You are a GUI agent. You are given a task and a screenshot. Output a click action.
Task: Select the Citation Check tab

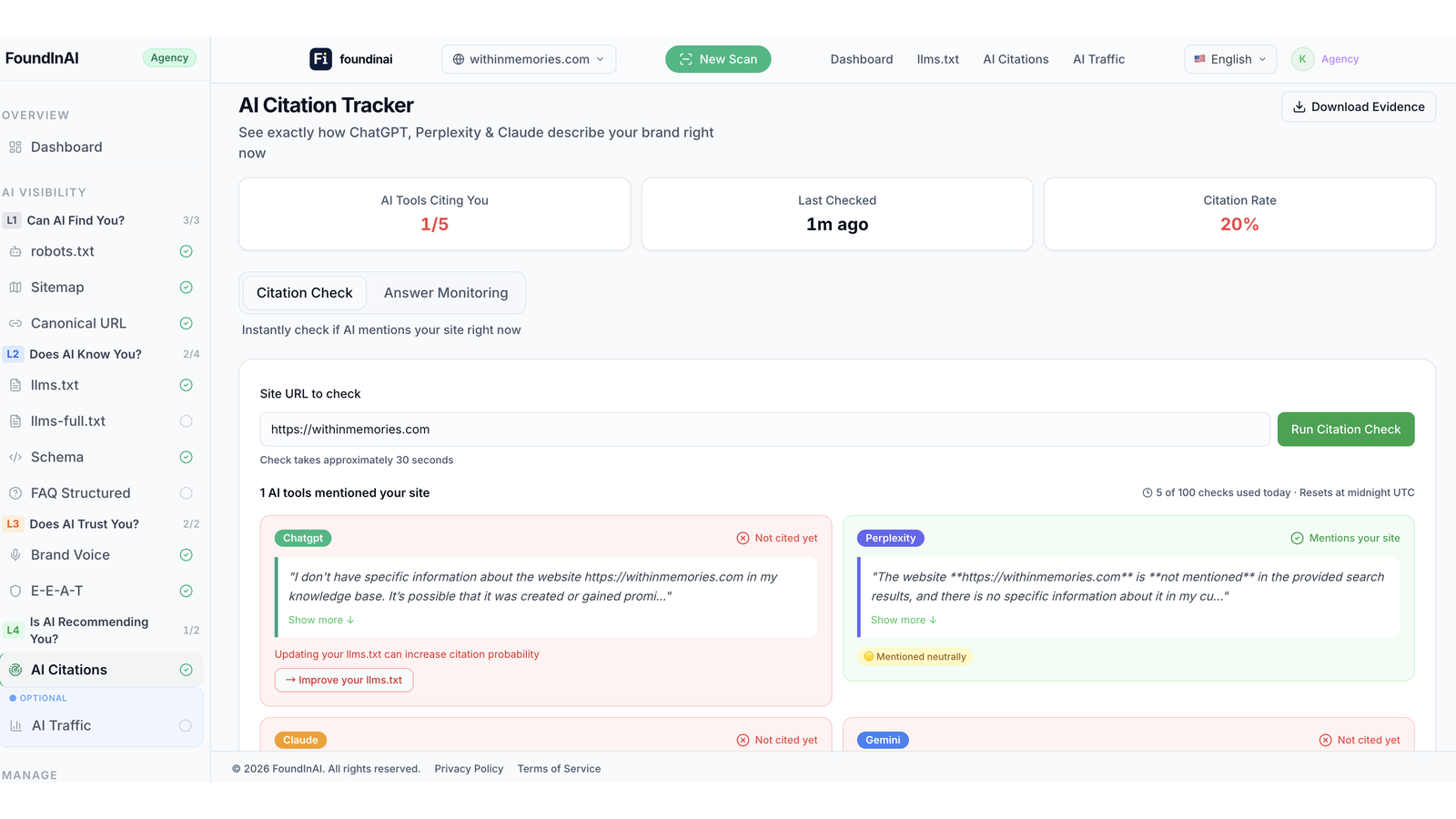tap(305, 293)
